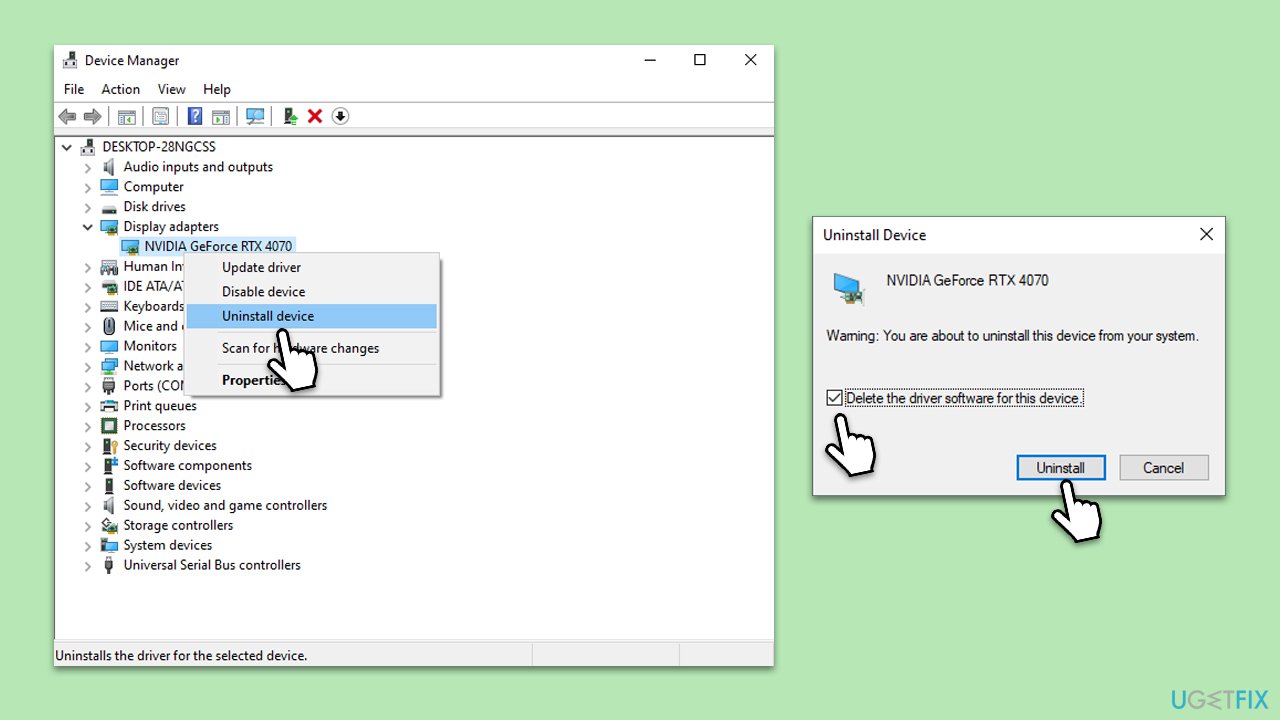This screenshot has height=720, width=1280.
Task: Collapse the DESKTOP-28NGCSS root node
Action: [67, 147]
